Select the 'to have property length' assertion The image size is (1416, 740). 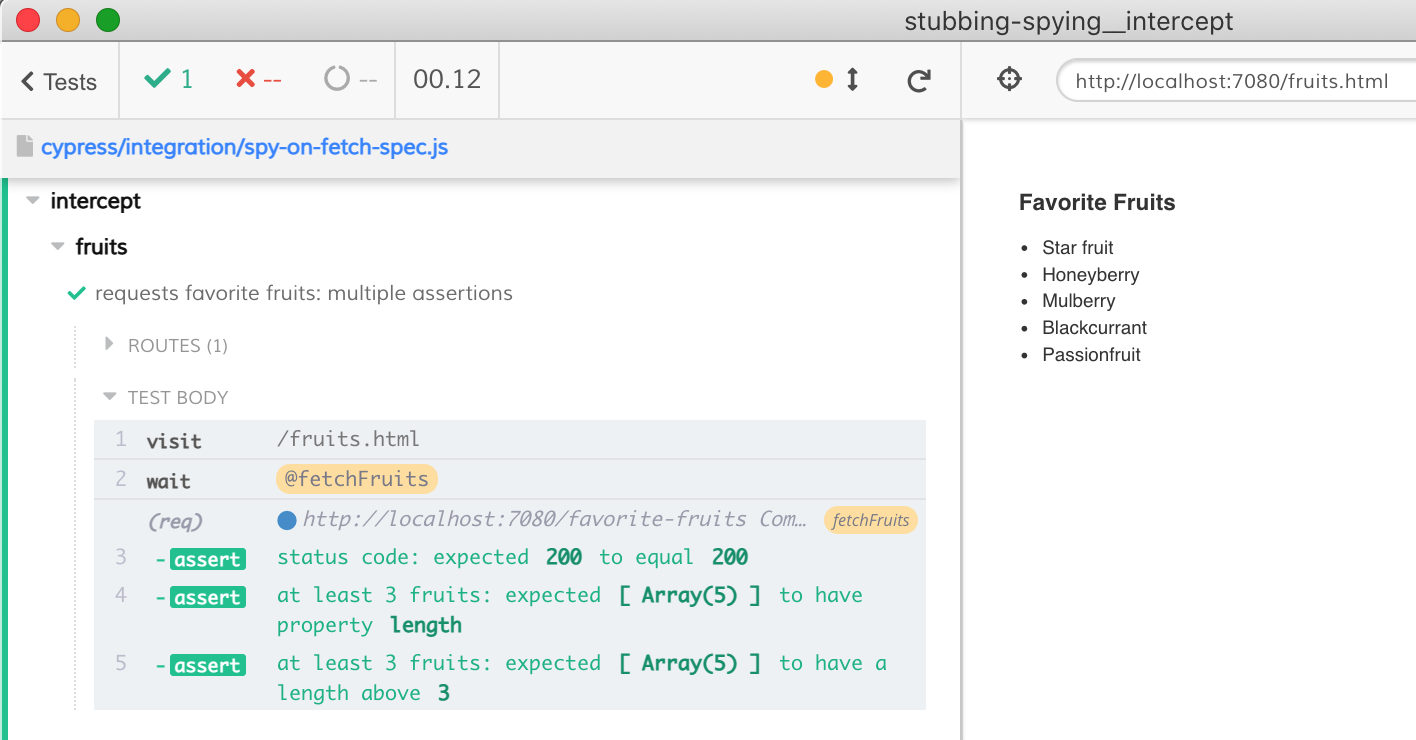click(510, 610)
